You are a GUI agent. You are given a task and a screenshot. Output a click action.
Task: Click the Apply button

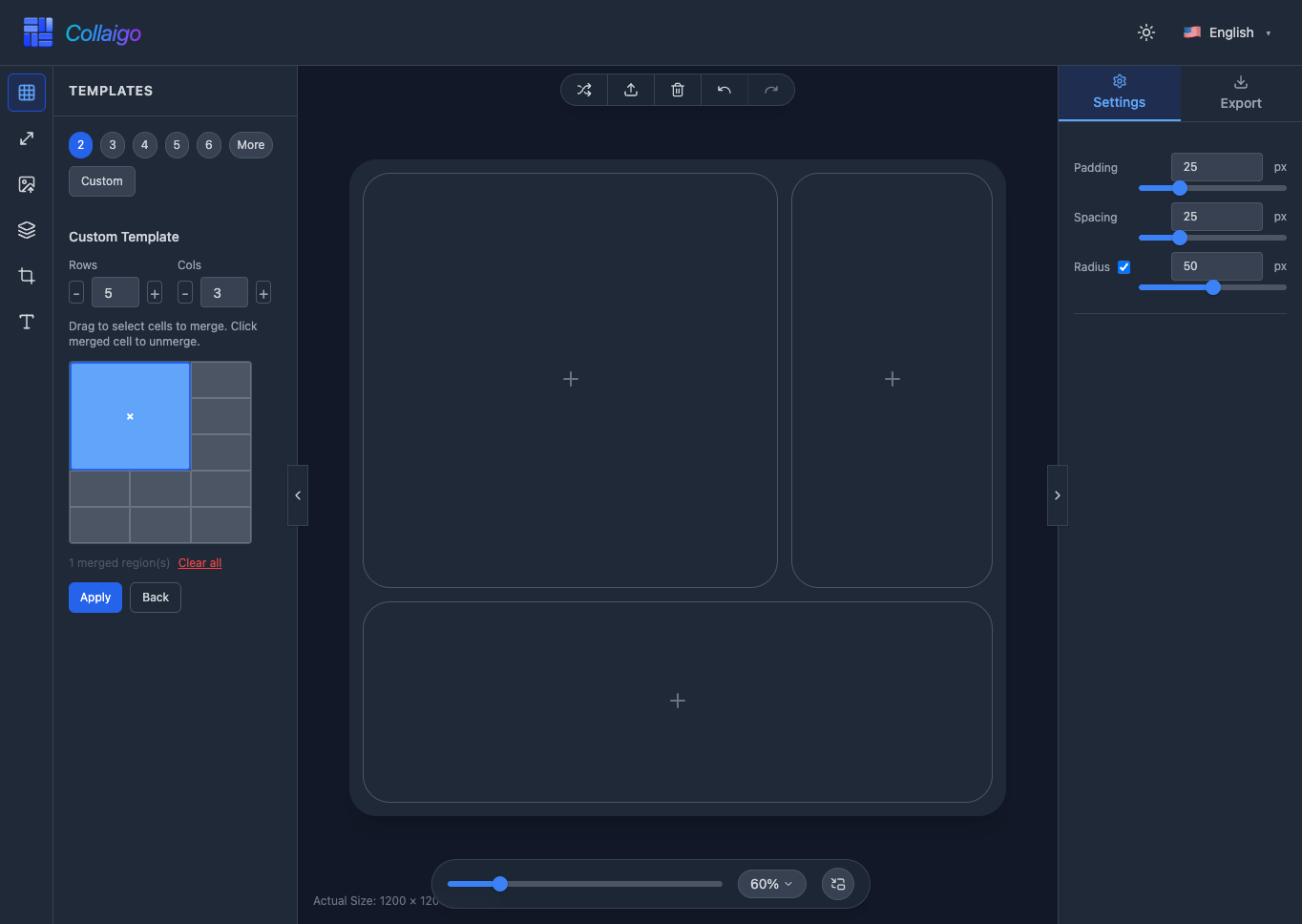(95, 598)
